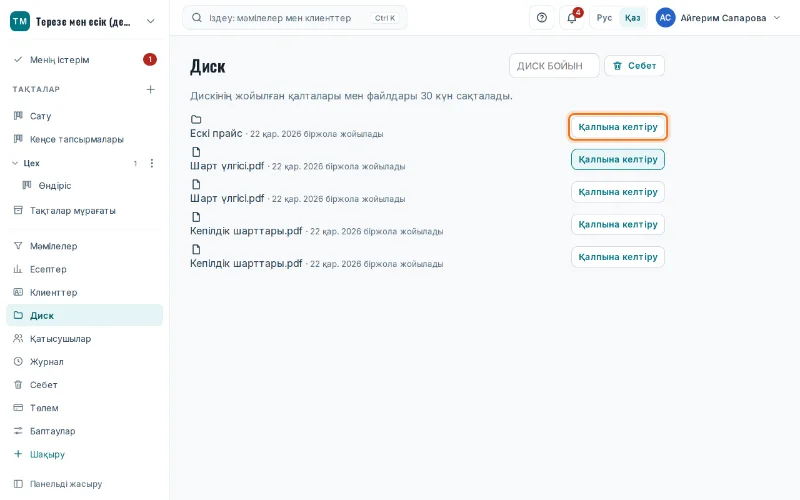Click the Есептер chart icon
The image size is (800, 500).
(x=18, y=269)
